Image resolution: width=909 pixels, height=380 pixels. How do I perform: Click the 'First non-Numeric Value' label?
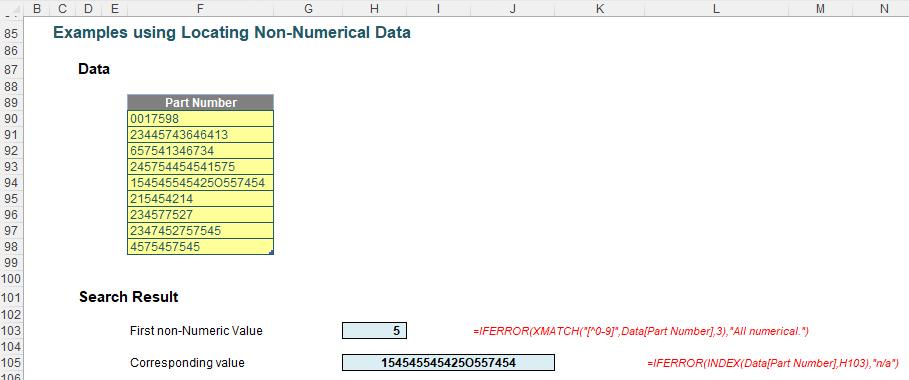coord(197,331)
